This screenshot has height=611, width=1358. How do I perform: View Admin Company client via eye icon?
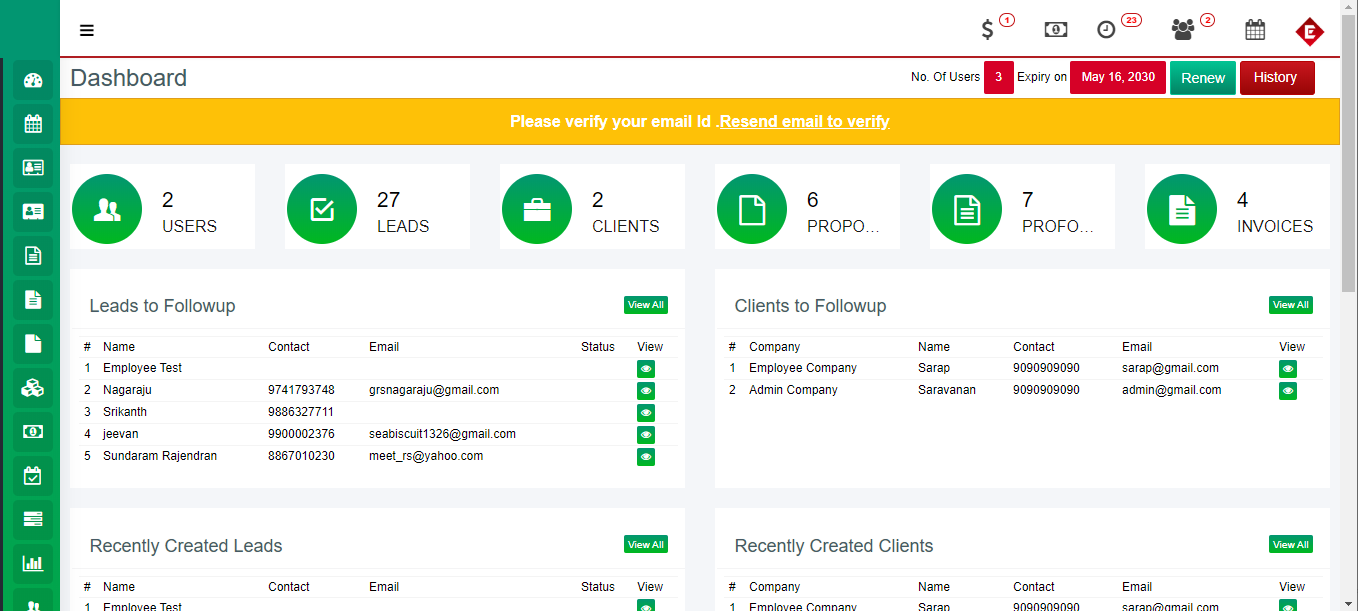click(1288, 391)
